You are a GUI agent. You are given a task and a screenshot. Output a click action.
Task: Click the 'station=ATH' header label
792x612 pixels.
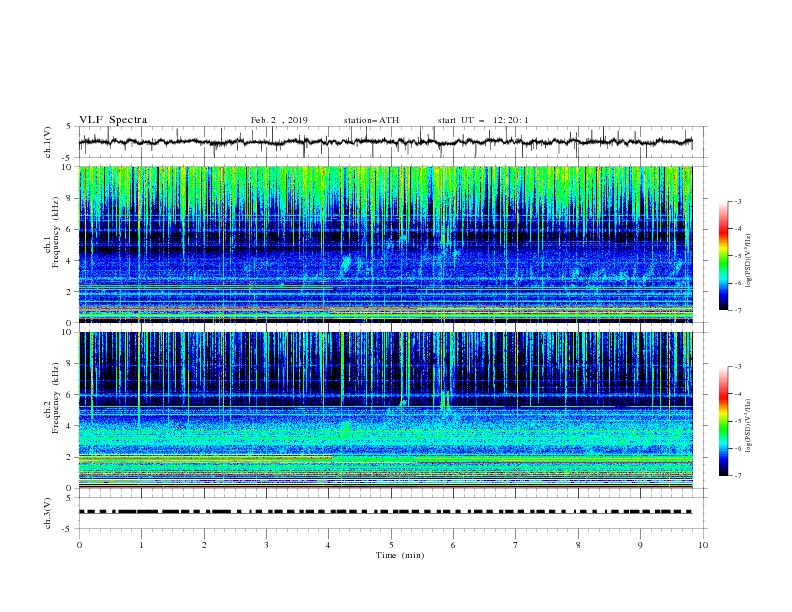371,120
